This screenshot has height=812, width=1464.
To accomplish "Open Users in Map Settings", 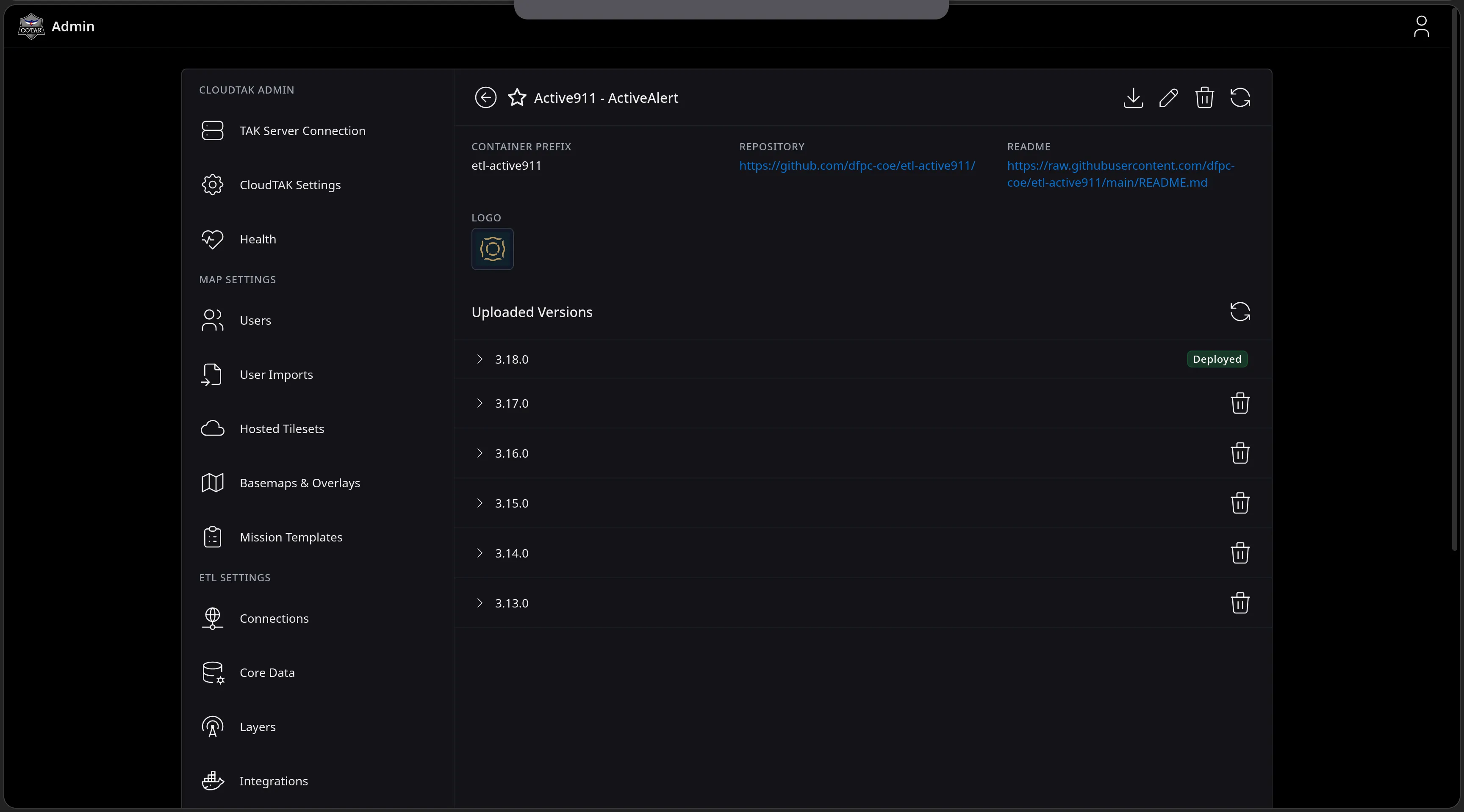I will (x=318, y=320).
